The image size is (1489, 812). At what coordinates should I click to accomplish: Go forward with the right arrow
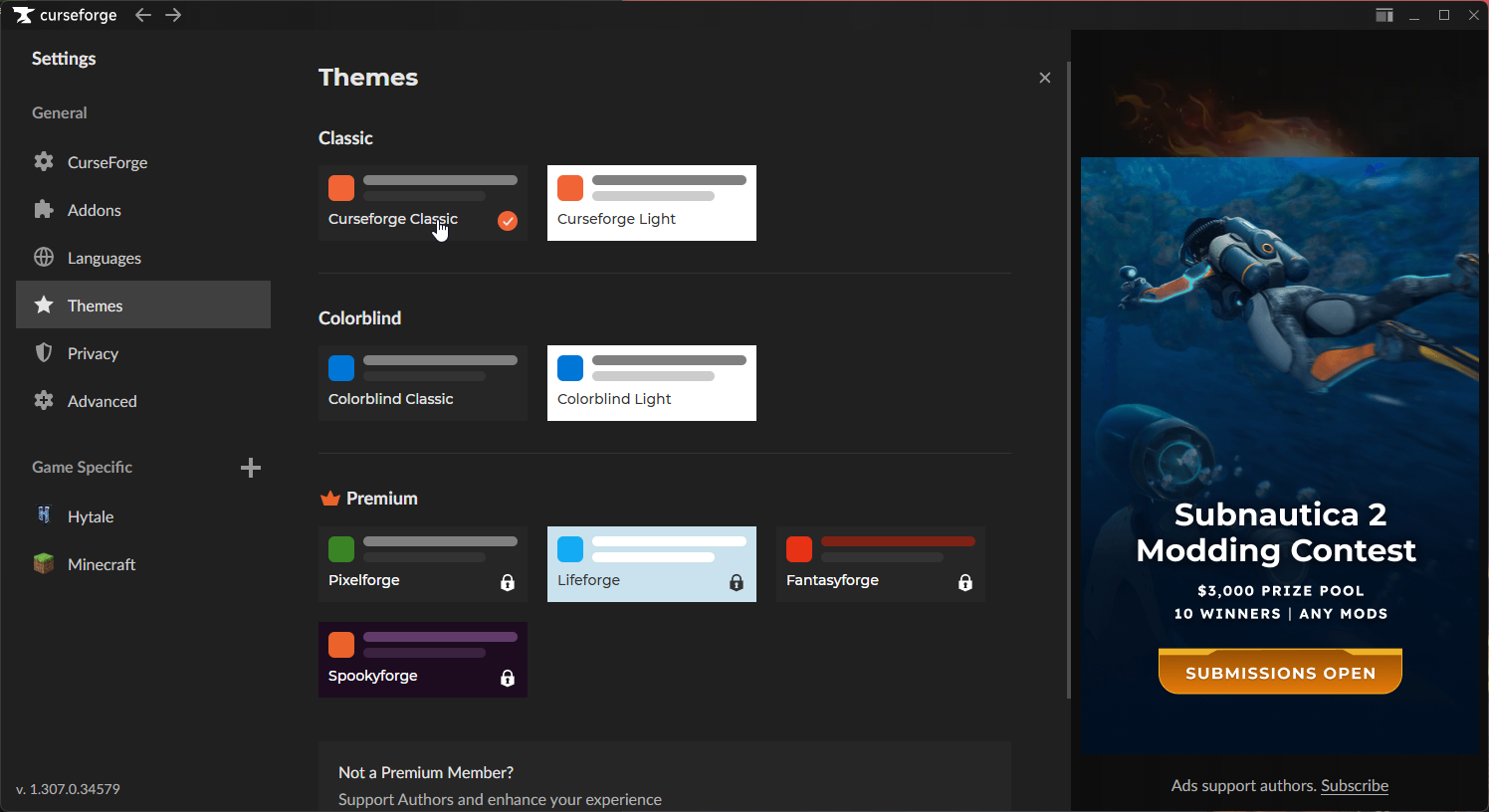[173, 15]
